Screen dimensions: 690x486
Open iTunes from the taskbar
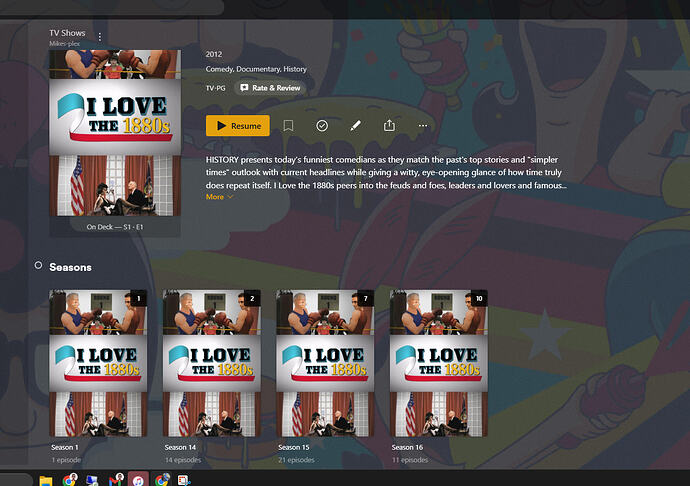point(138,480)
